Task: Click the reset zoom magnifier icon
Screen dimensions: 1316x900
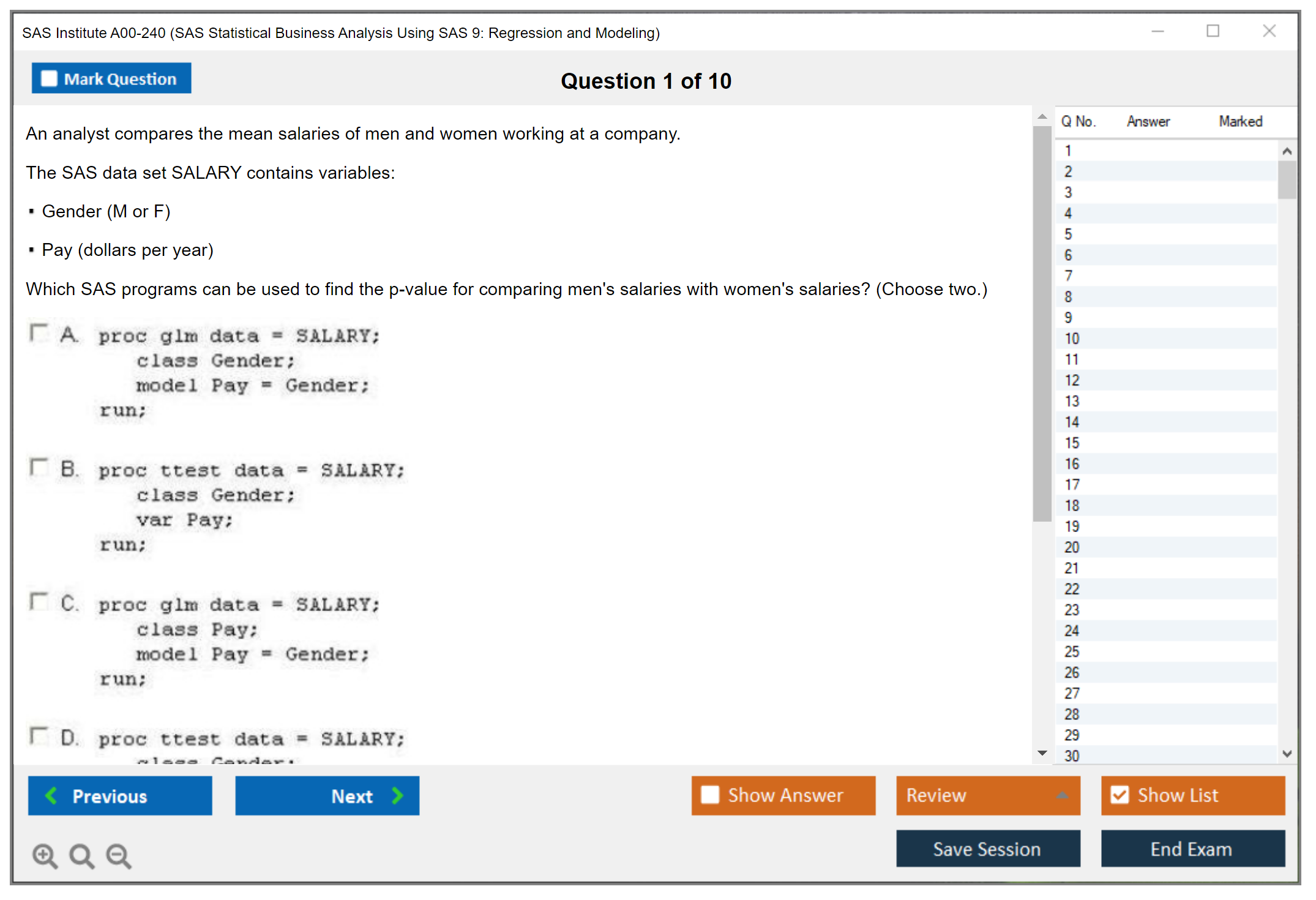Action: (x=81, y=855)
